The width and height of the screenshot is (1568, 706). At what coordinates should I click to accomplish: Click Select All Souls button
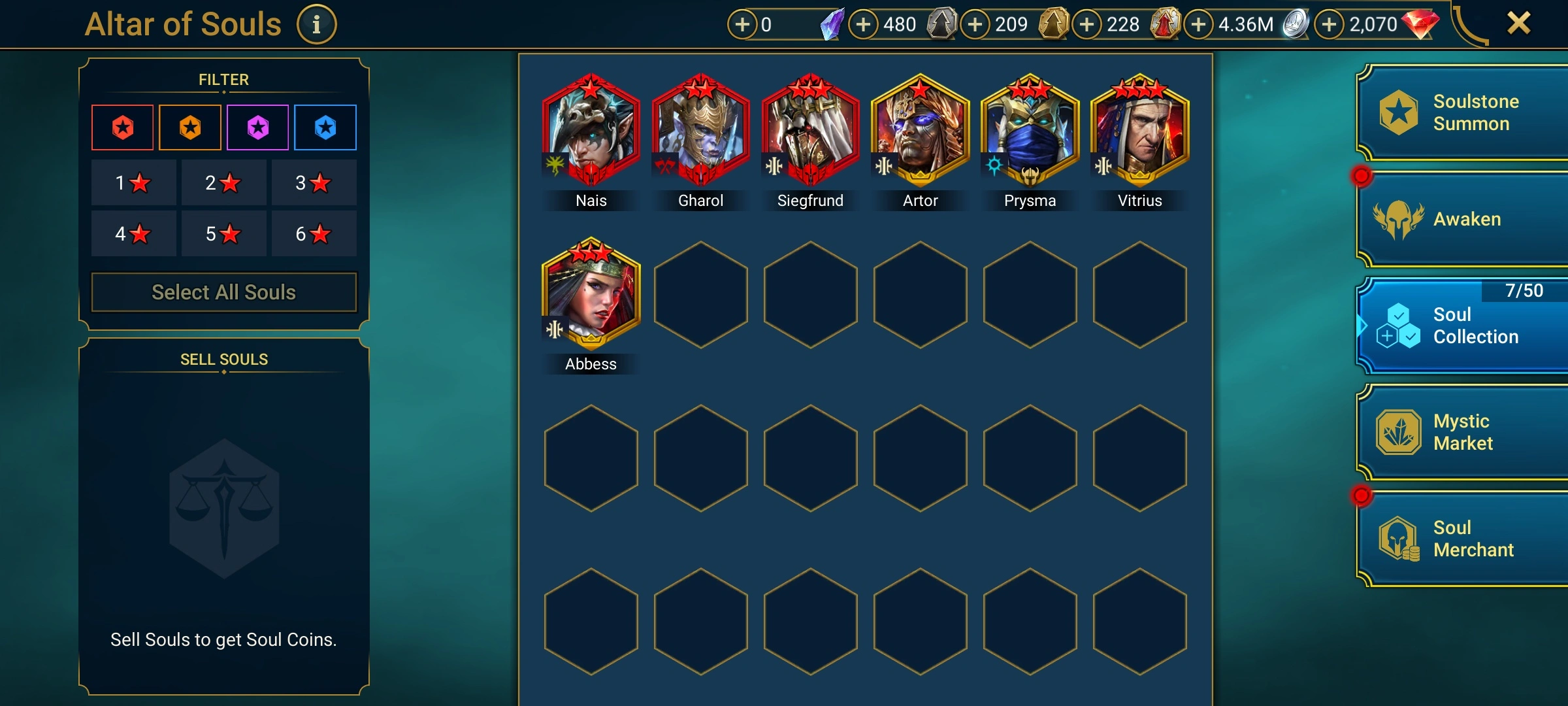[x=224, y=292]
